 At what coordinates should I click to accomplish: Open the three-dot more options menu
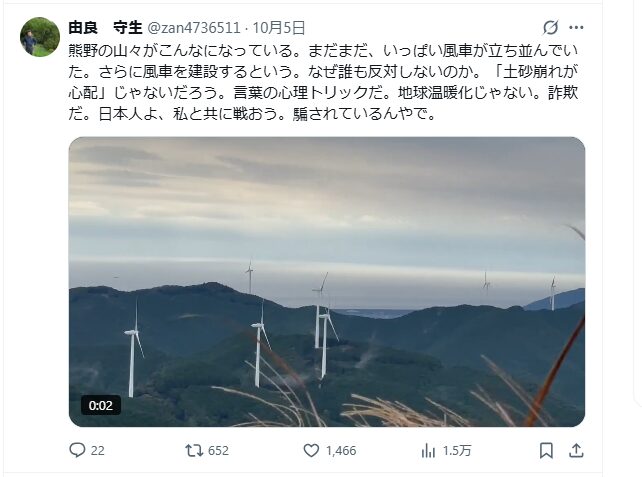point(576,27)
